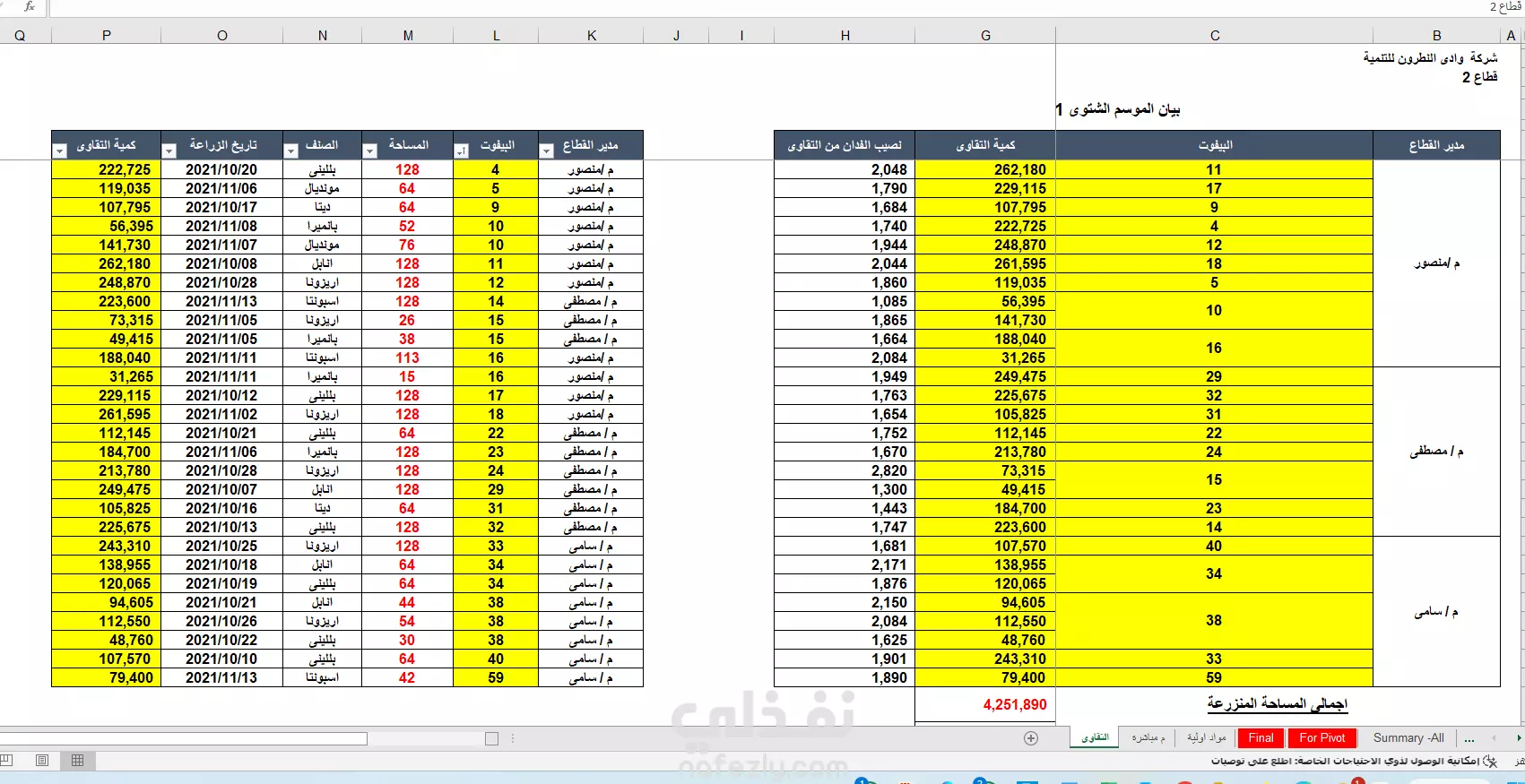Viewport: 1525px width, 784px height.
Task: Add a new sheet with plus icon
Action: coord(1031,738)
